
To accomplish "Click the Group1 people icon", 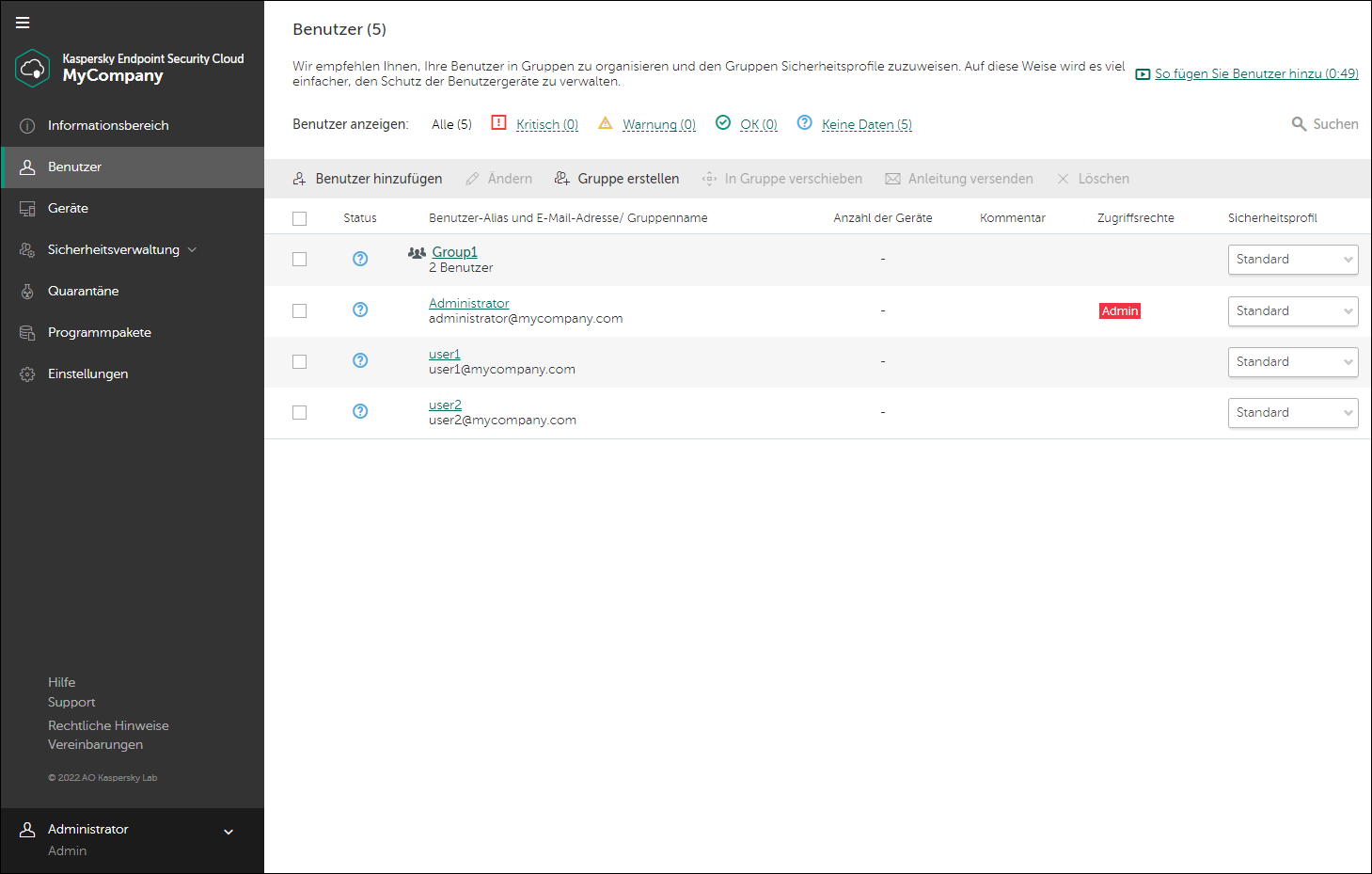I will [x=417, y=252].
